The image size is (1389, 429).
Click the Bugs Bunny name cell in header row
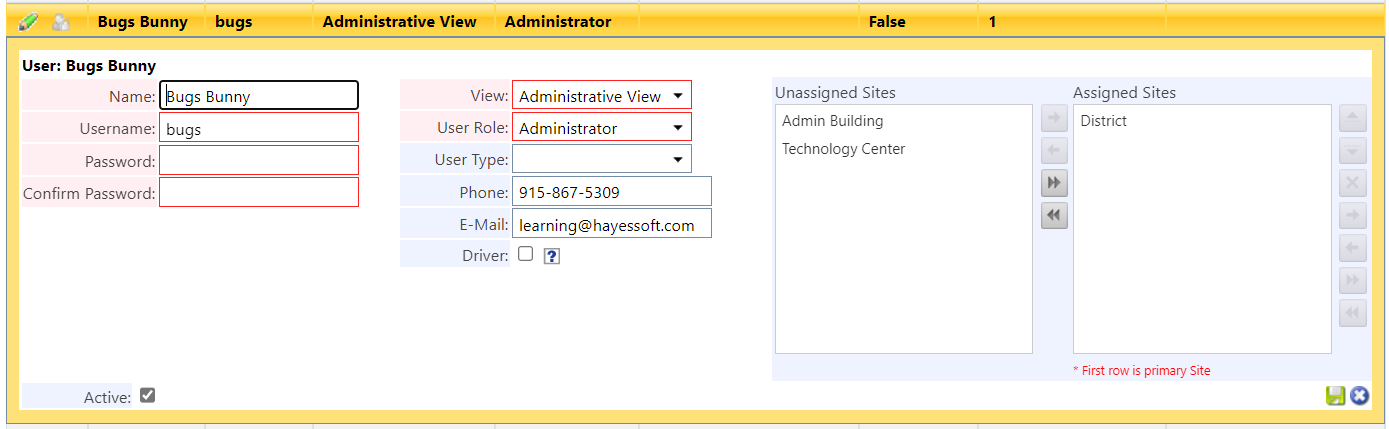pyautogui.click(x=142, y=21)
